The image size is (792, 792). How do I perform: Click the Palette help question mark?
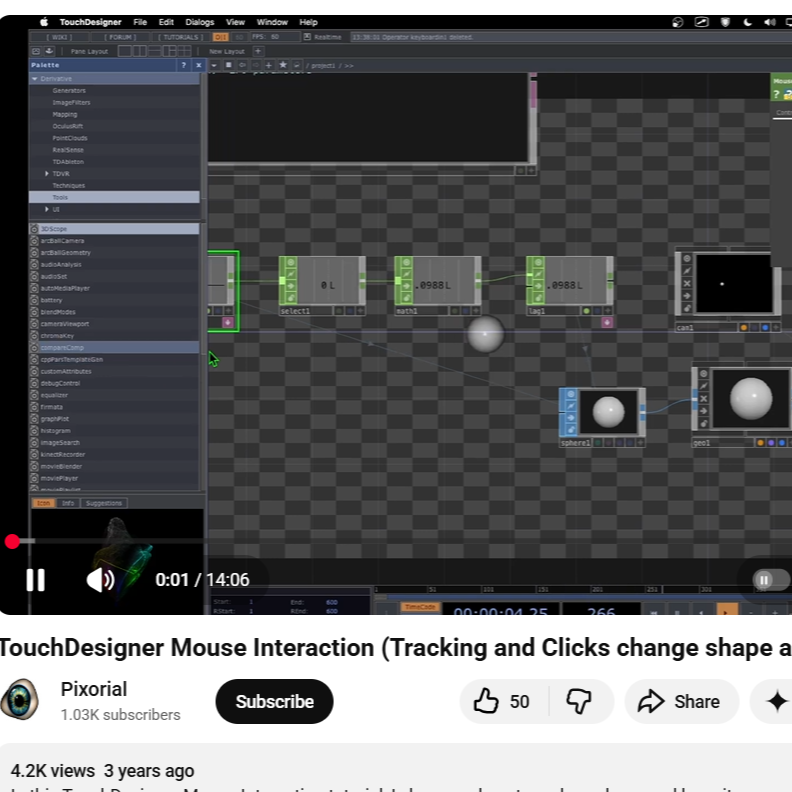[184, 65]
